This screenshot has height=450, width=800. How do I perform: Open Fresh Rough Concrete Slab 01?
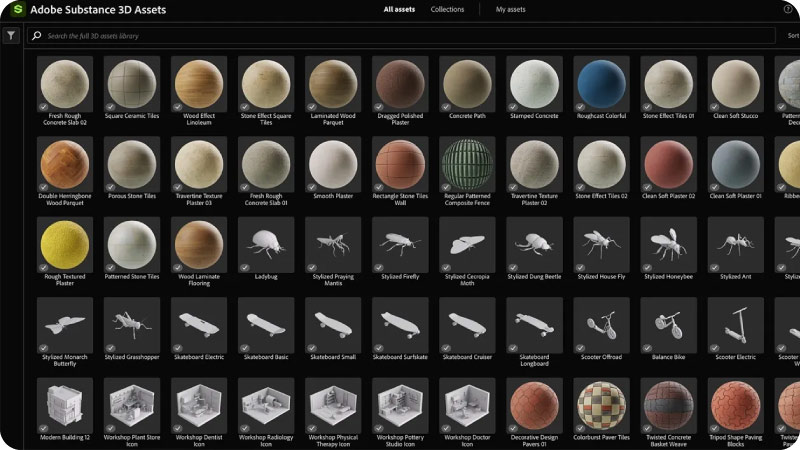click(266, 164)
